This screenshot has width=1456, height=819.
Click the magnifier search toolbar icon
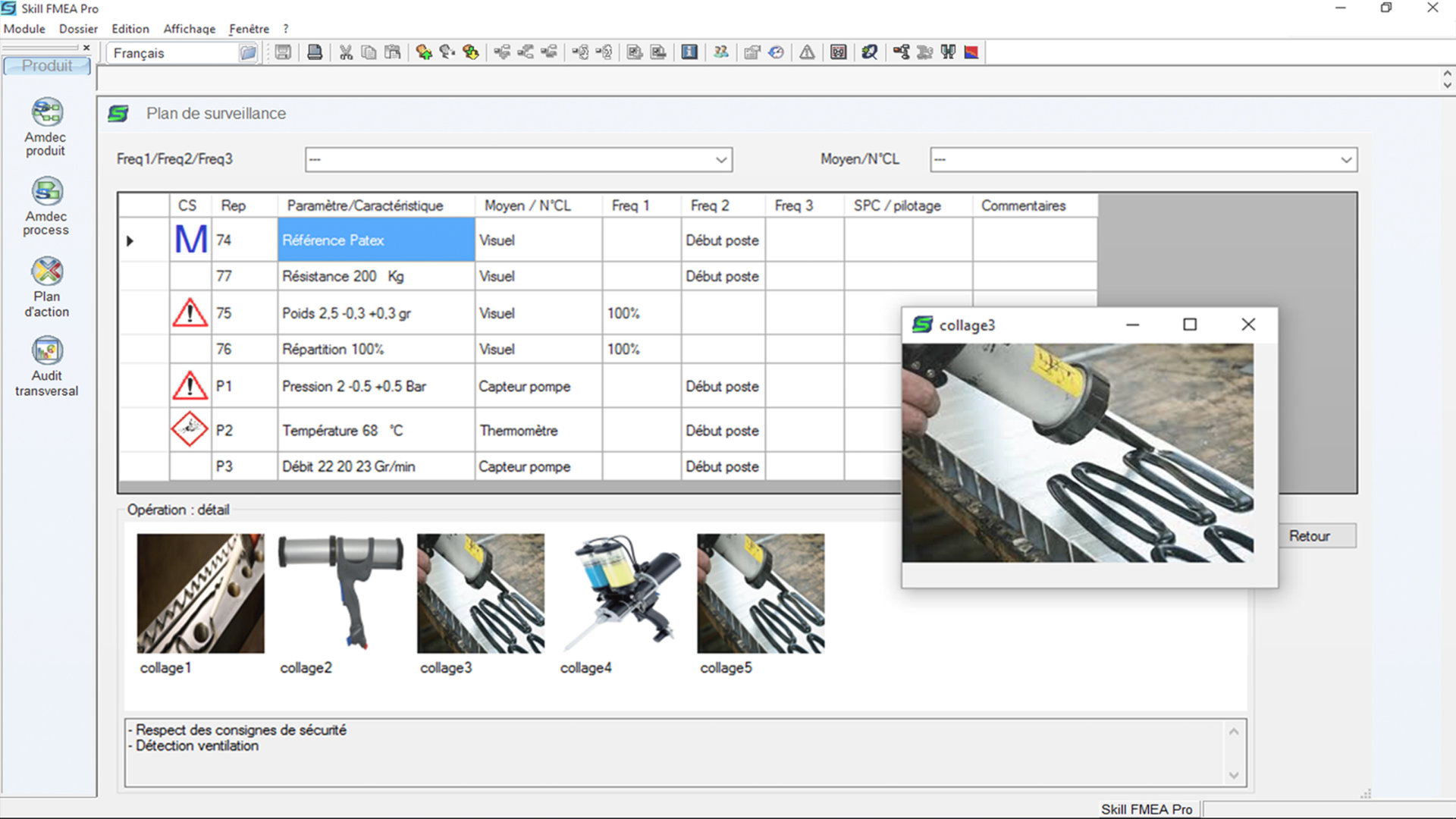click(x=870, y=52)
